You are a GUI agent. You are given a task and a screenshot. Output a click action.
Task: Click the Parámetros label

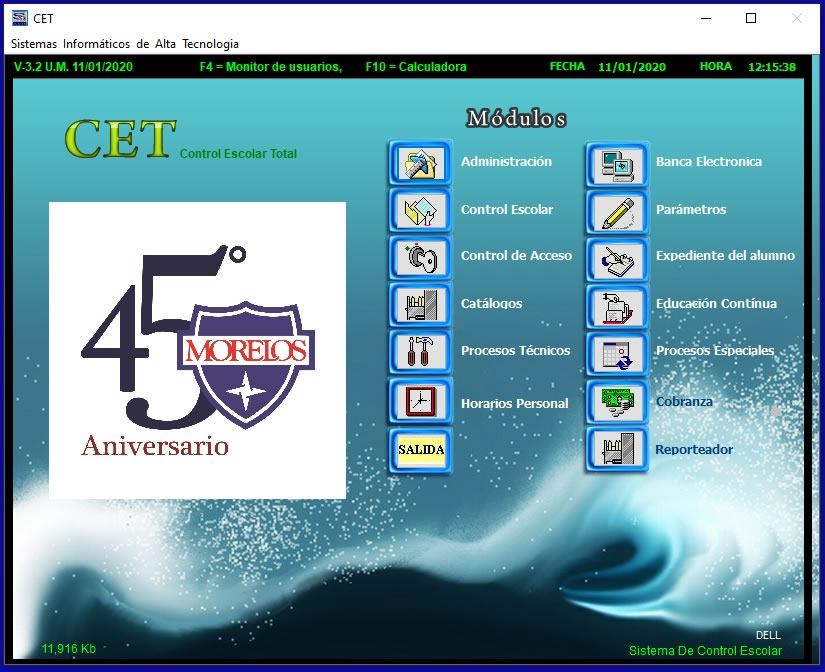click(x=691, y=209)
